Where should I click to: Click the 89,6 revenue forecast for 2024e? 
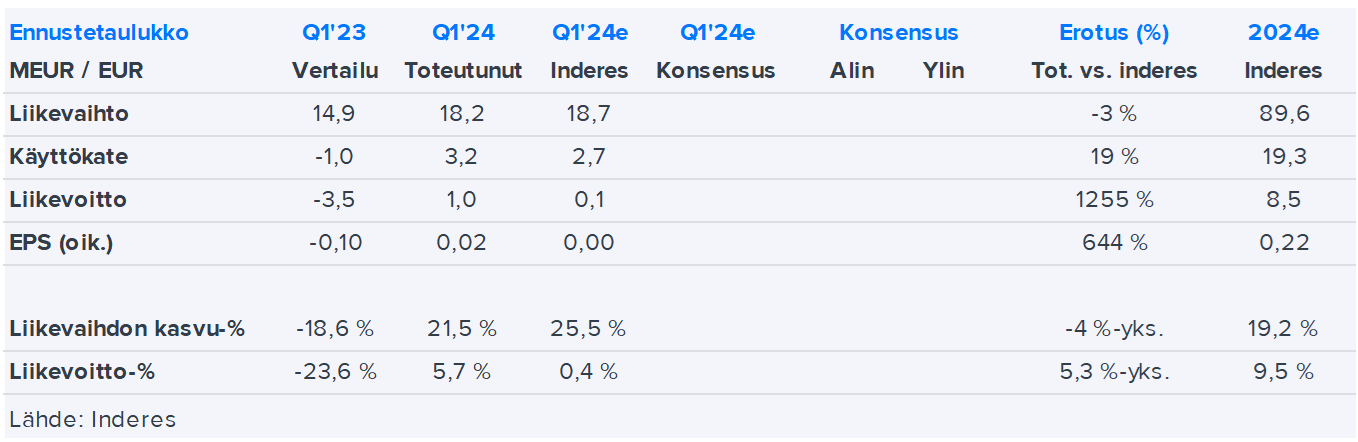(1284, 114)
